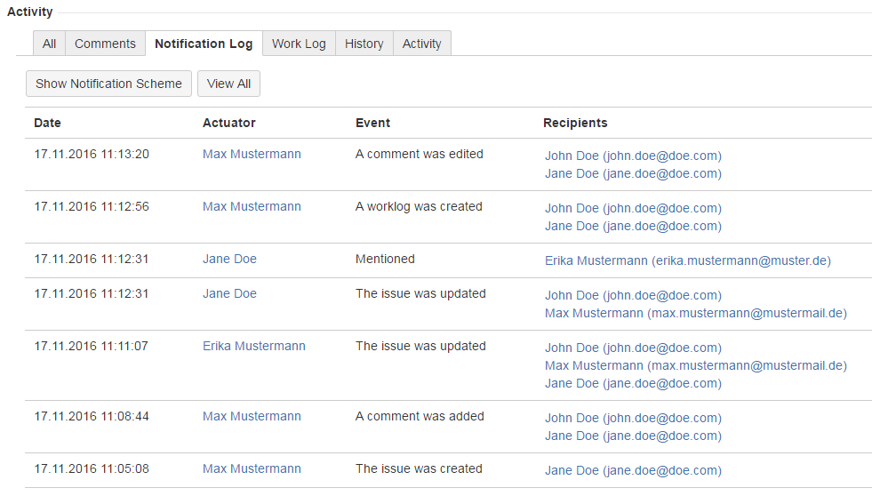
Task: Select the Notification Log tab
Action: tap(204, 44)
